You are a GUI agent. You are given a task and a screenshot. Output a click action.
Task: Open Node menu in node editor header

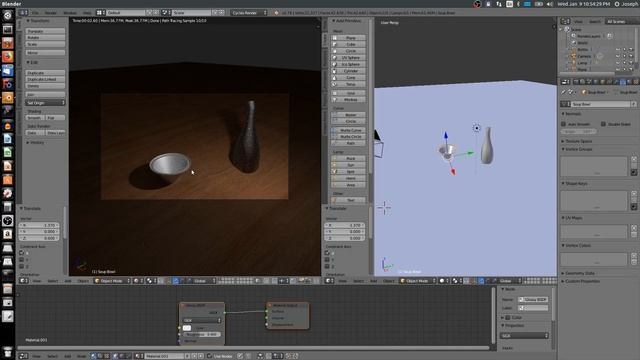tap(81, 356)
